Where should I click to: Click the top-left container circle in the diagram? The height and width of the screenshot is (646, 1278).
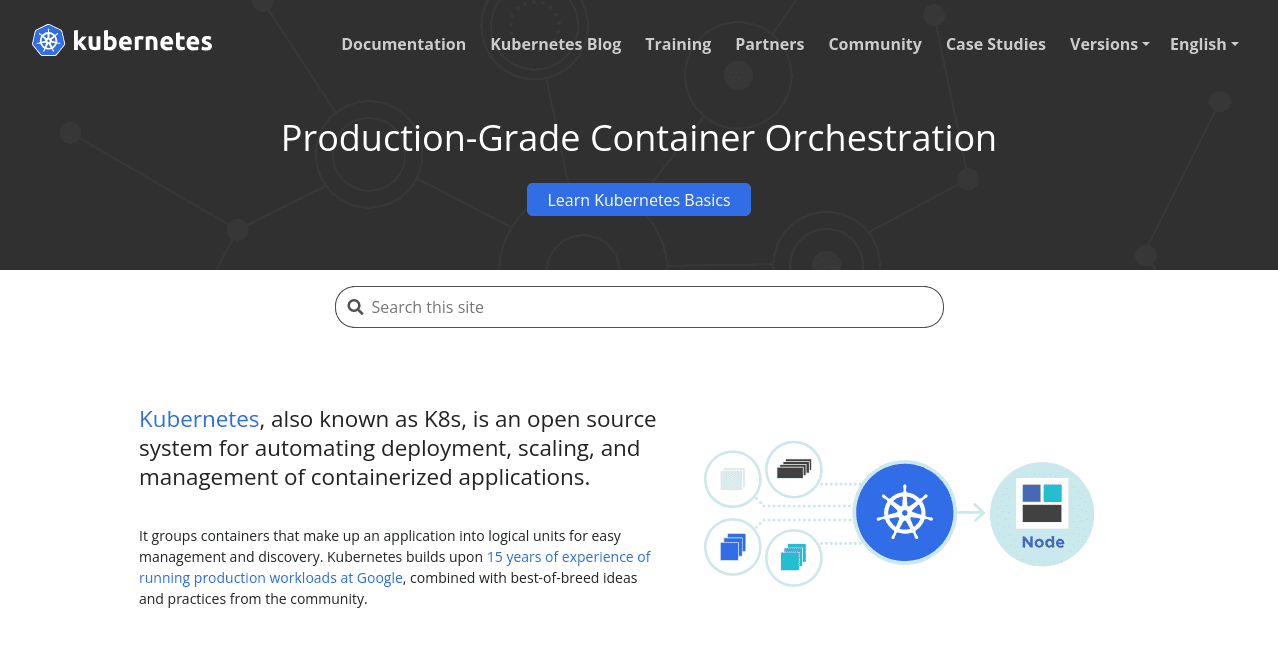coord(732,479)
